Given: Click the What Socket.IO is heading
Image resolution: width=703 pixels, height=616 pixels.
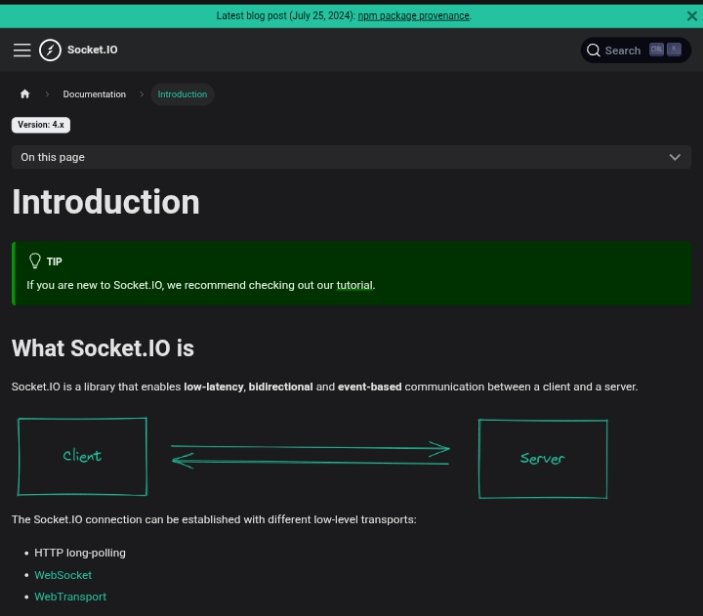Looking at the screenshot, I should click(103, 348).
